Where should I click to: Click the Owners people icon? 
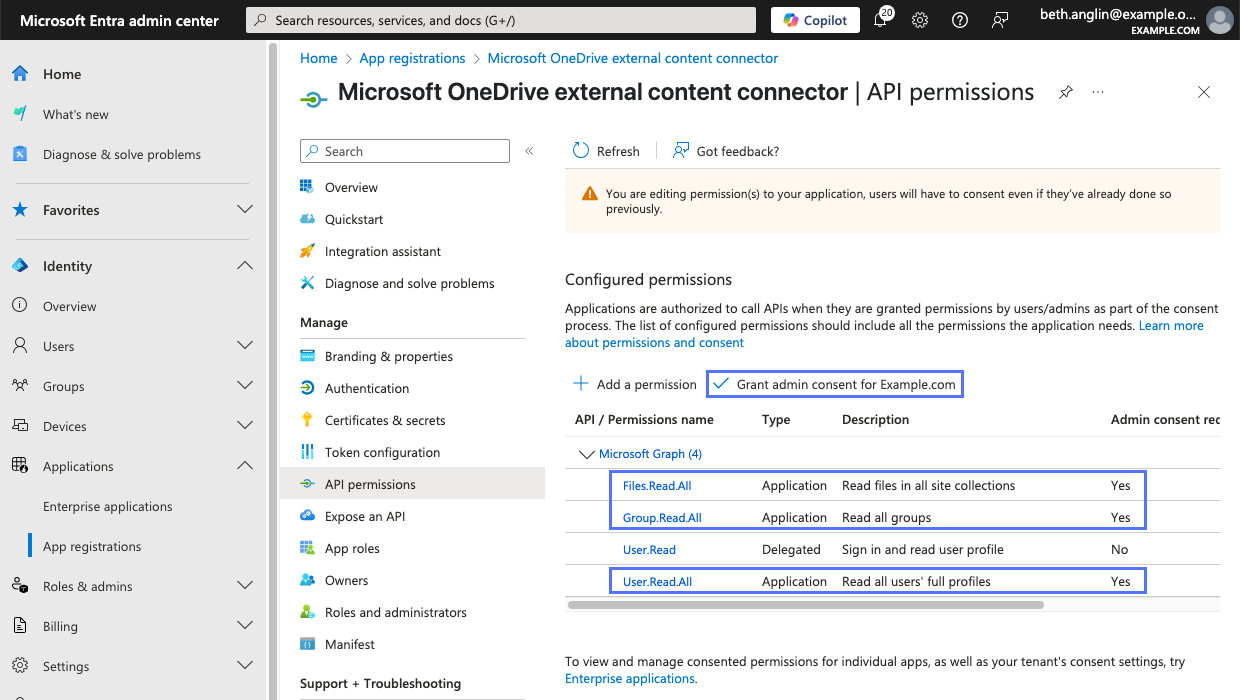[307, 580]
